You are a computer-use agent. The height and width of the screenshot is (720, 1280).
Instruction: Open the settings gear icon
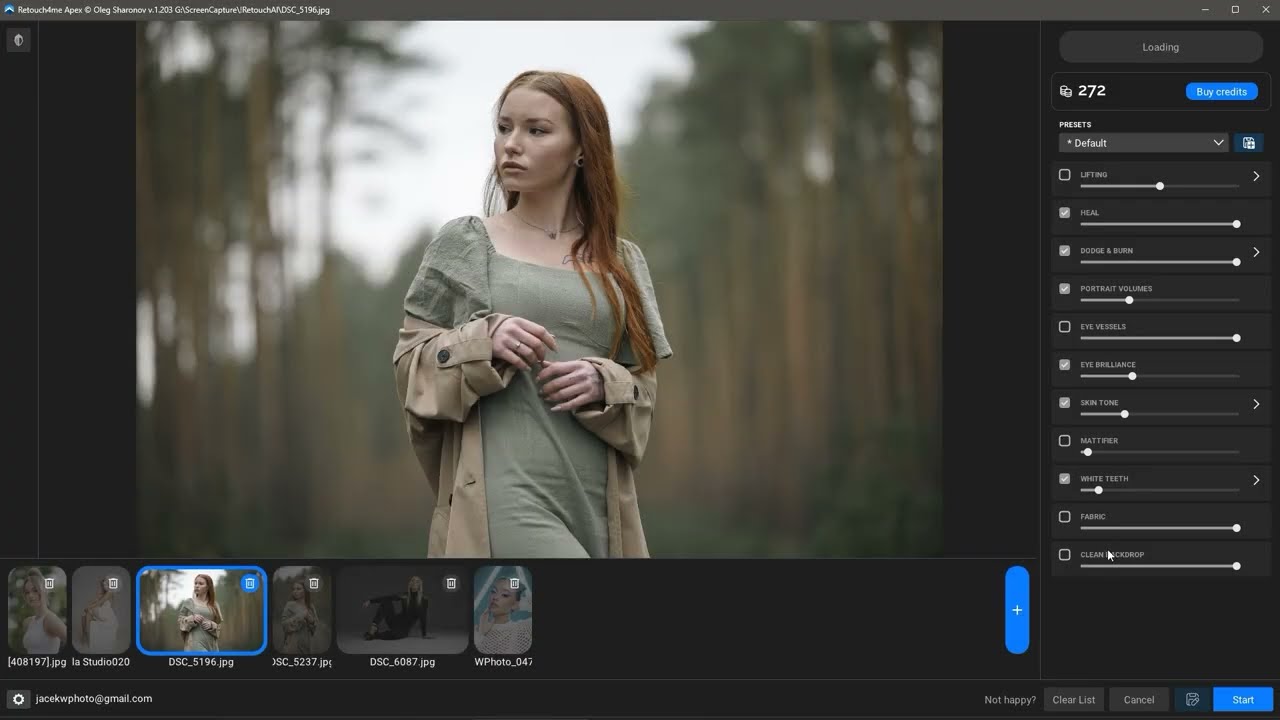click(x=18, y=699)
